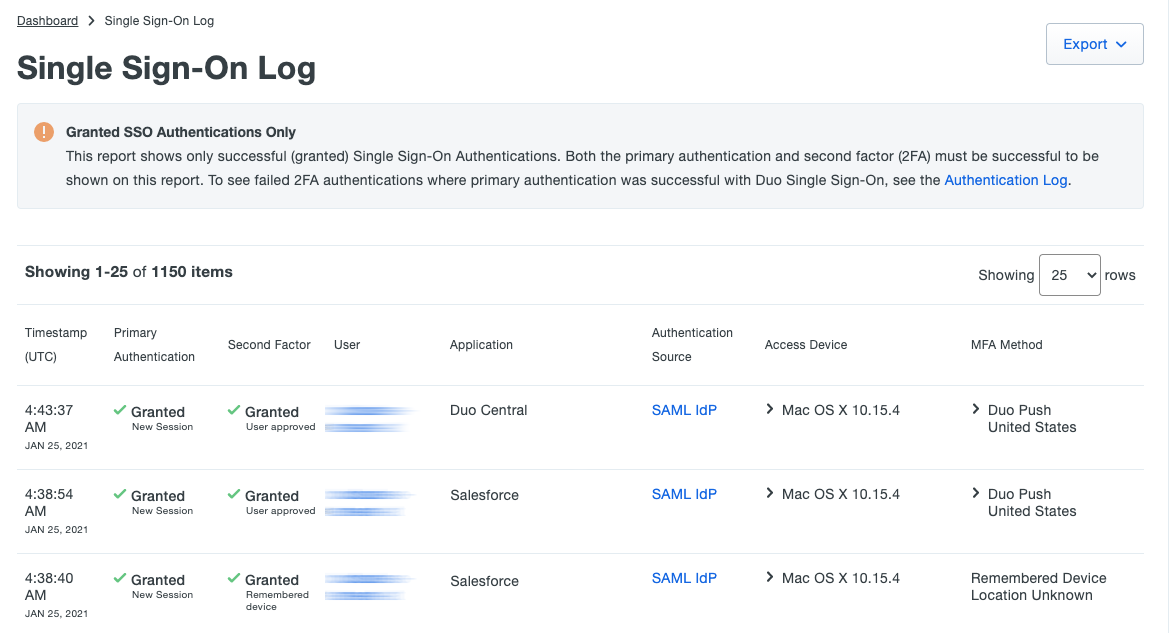1169x633 pixels.
Task: Expand Mac OS X access device in first row
Action: 769,409
